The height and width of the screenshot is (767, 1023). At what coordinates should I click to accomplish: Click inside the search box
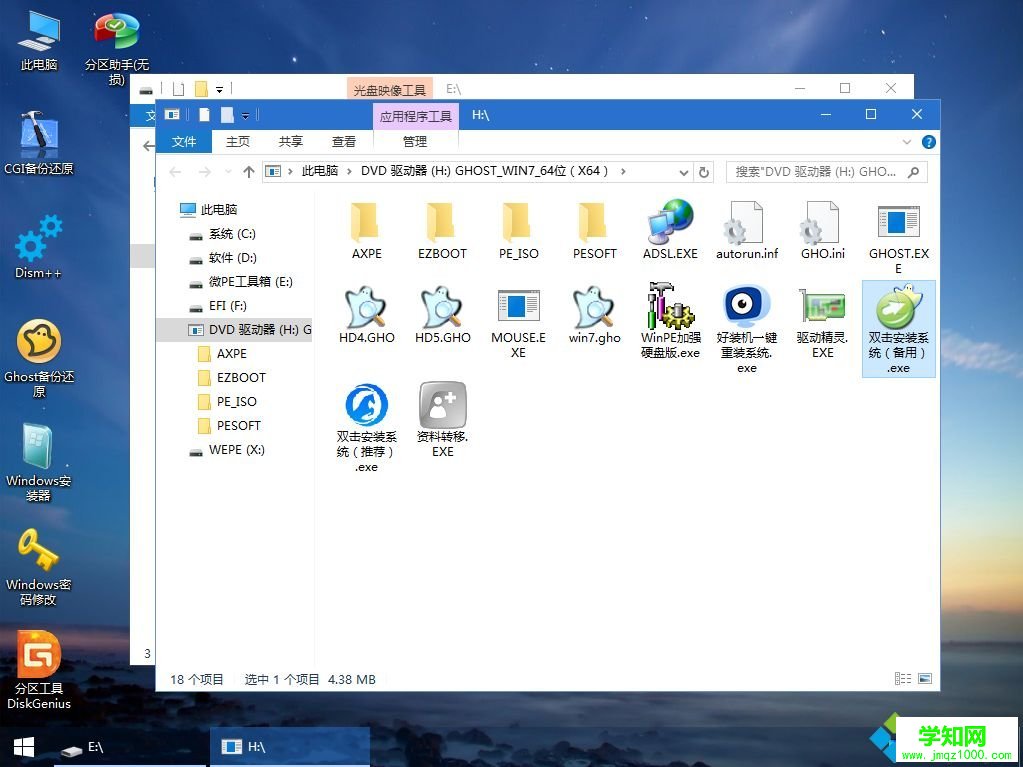[x=820, y=172]
